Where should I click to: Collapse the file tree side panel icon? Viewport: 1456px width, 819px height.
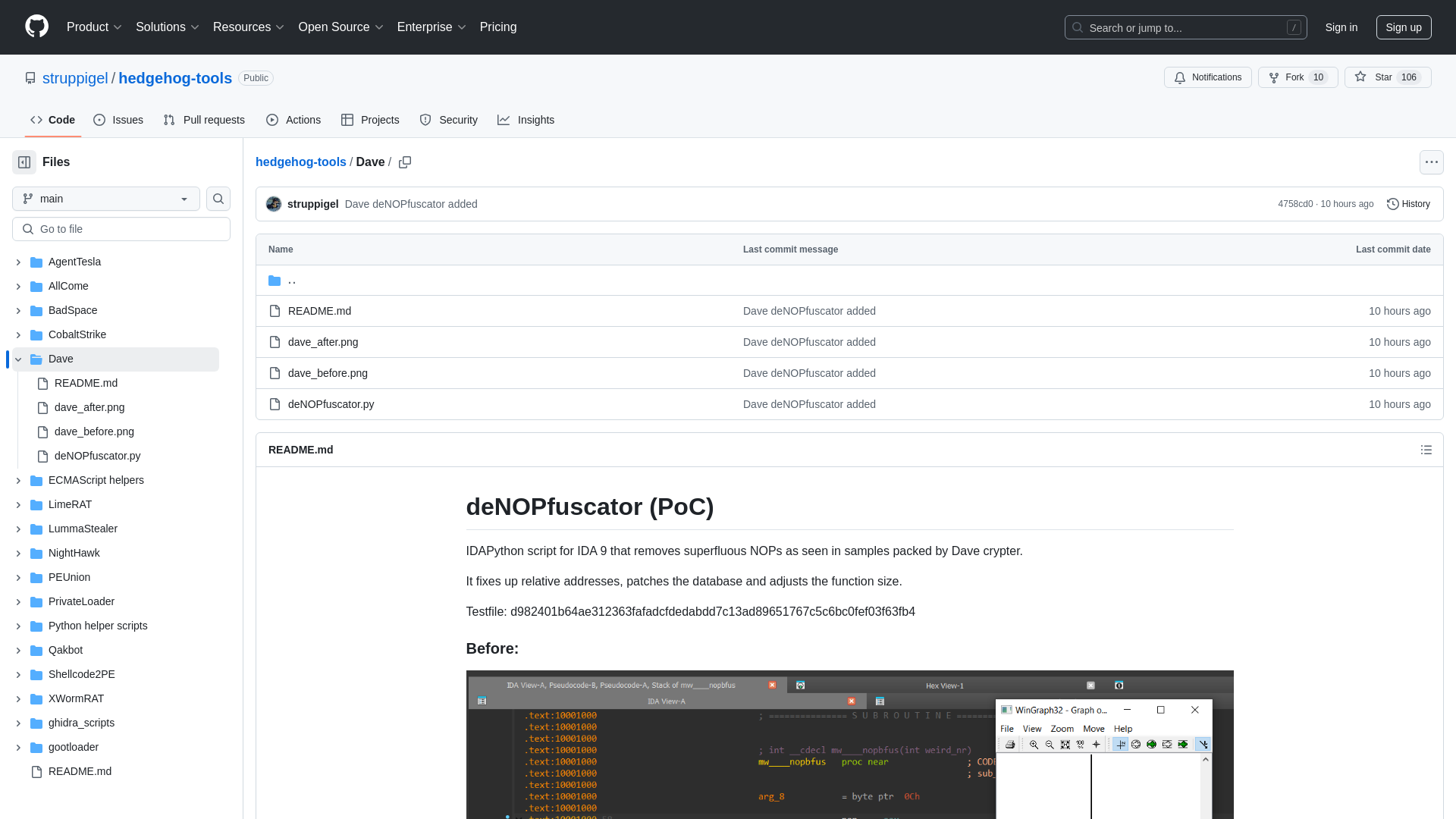24,162
